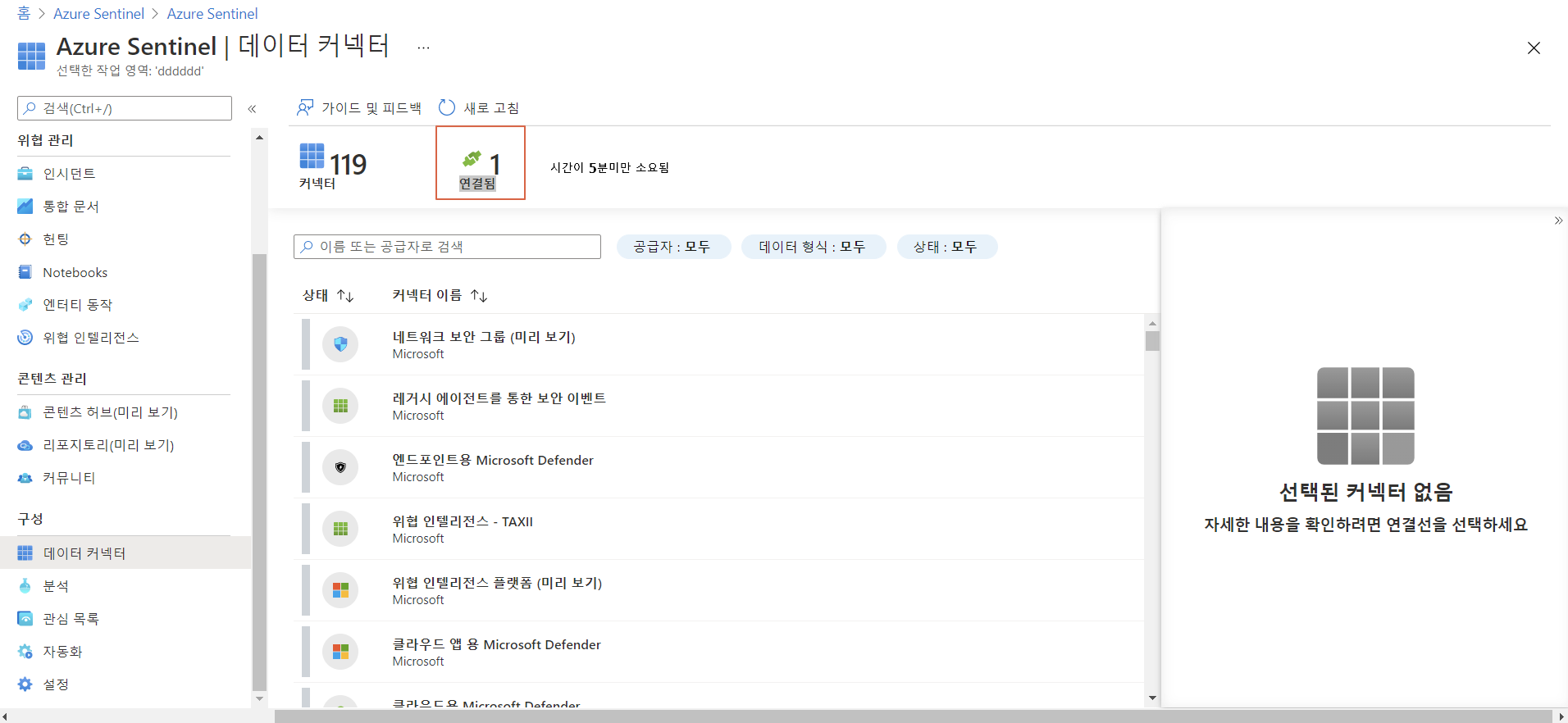Click 가이드 및 피드백 button
This screenshot has width=1568, height=723.
pos(358,107)
